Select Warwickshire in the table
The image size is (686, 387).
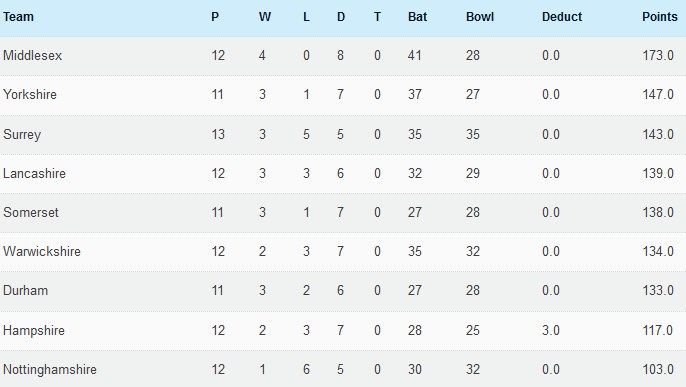pyautogui.click(x=42, y=251)
